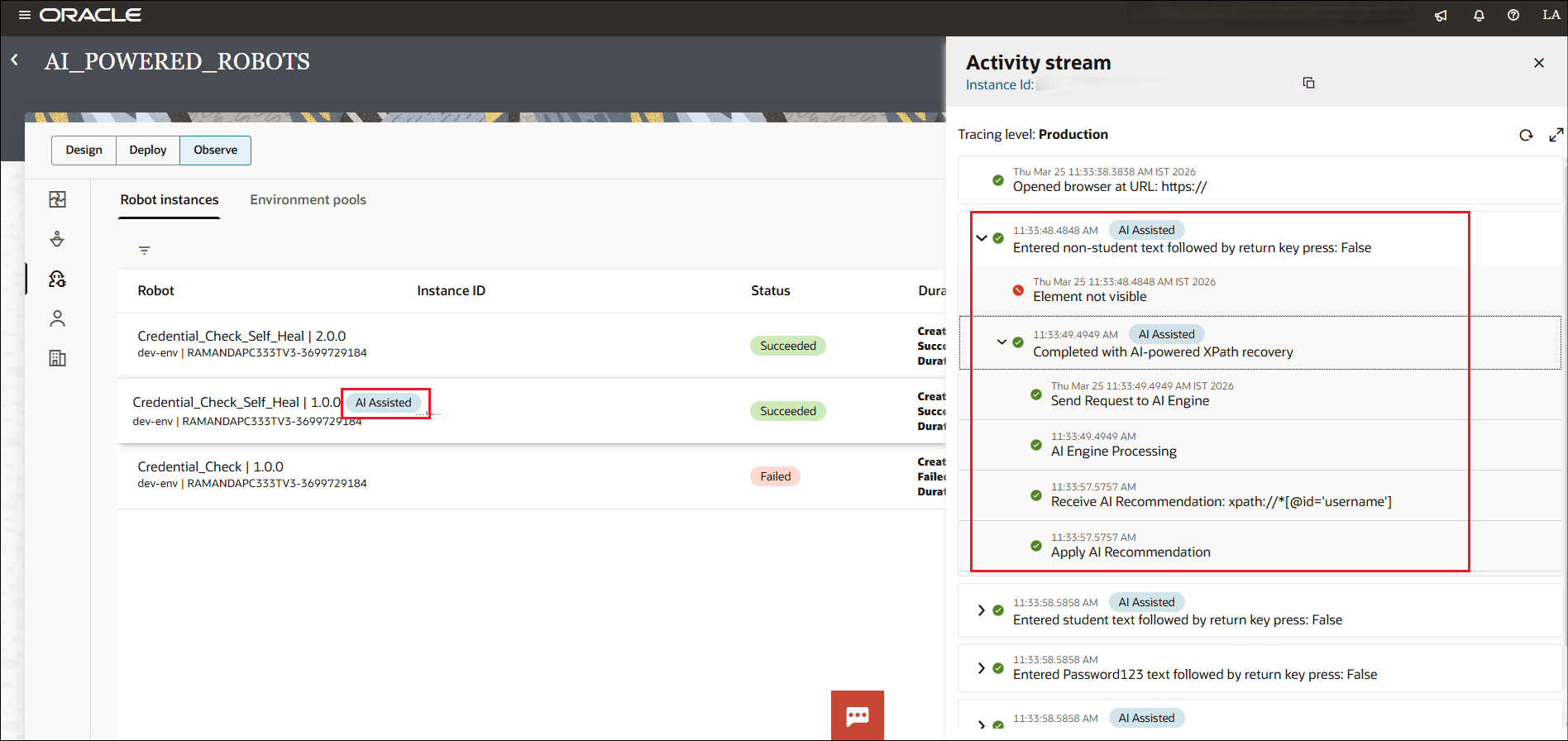This screenshot has height=741, width=1568.
Task: Click the AI_POWERED_ROBOTS project title
Action: coord(177,61)
